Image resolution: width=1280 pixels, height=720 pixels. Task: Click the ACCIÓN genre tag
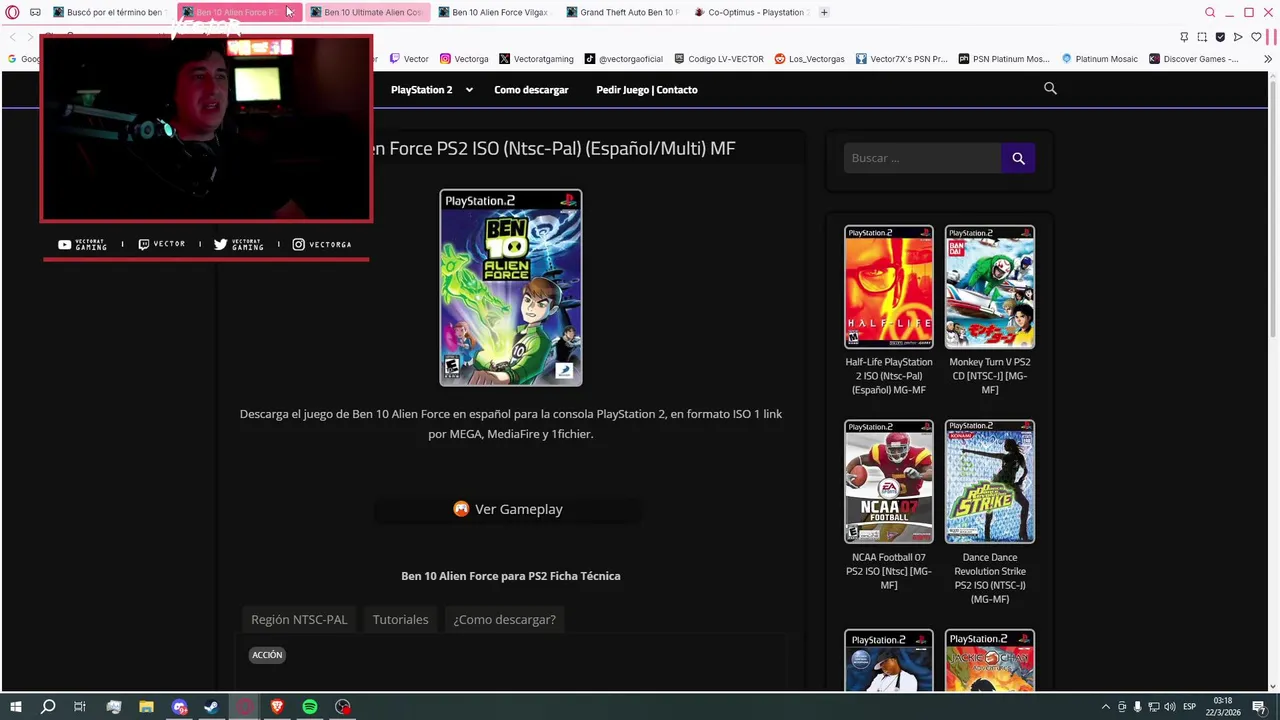click(x=267, y=655)
